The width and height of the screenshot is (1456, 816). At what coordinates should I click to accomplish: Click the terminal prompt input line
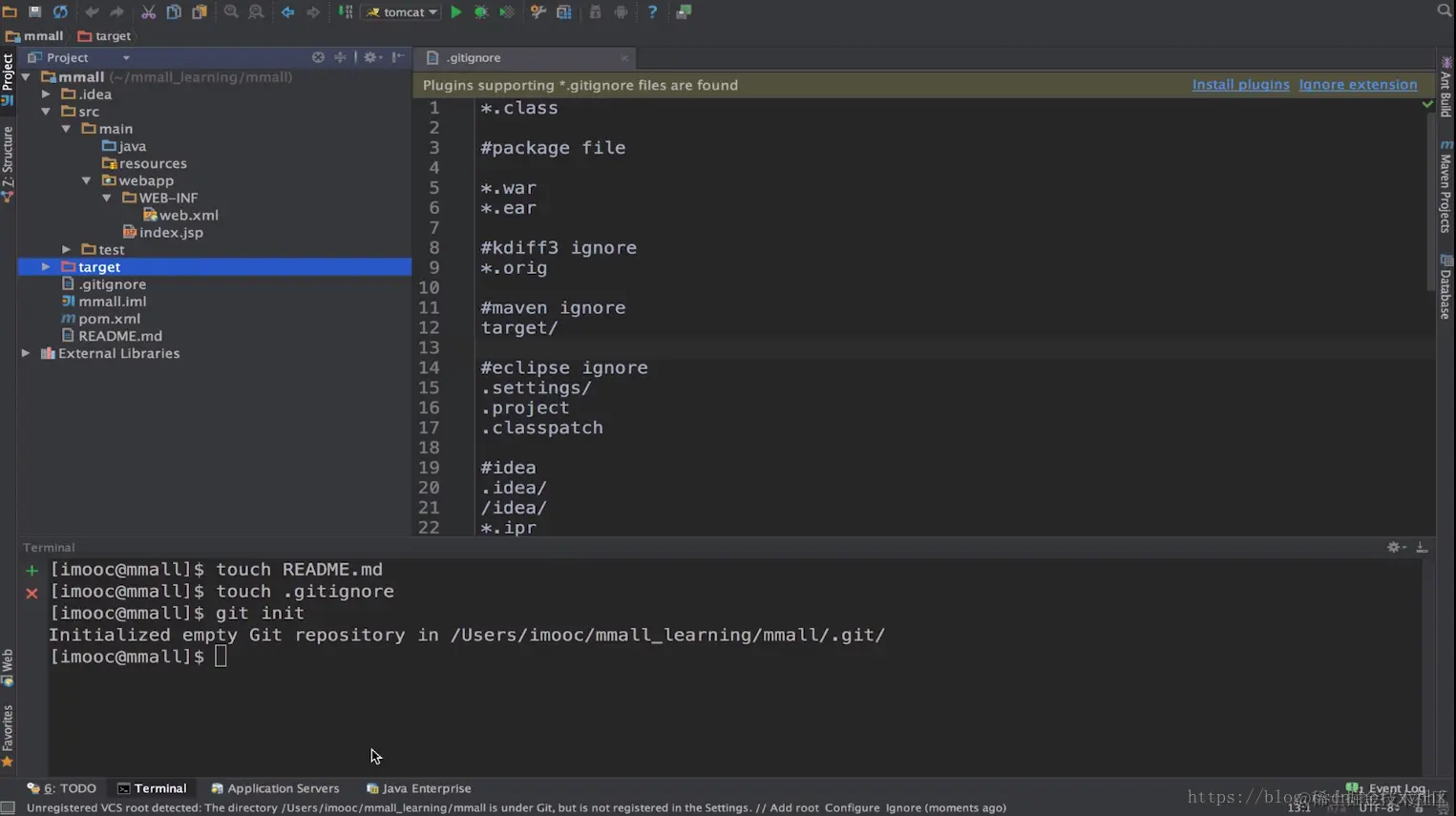[x=221, y=657]
